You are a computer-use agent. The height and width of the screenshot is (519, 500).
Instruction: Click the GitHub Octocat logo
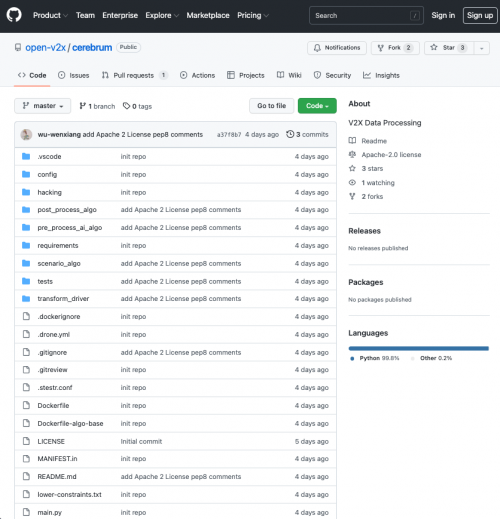(14, 15)
